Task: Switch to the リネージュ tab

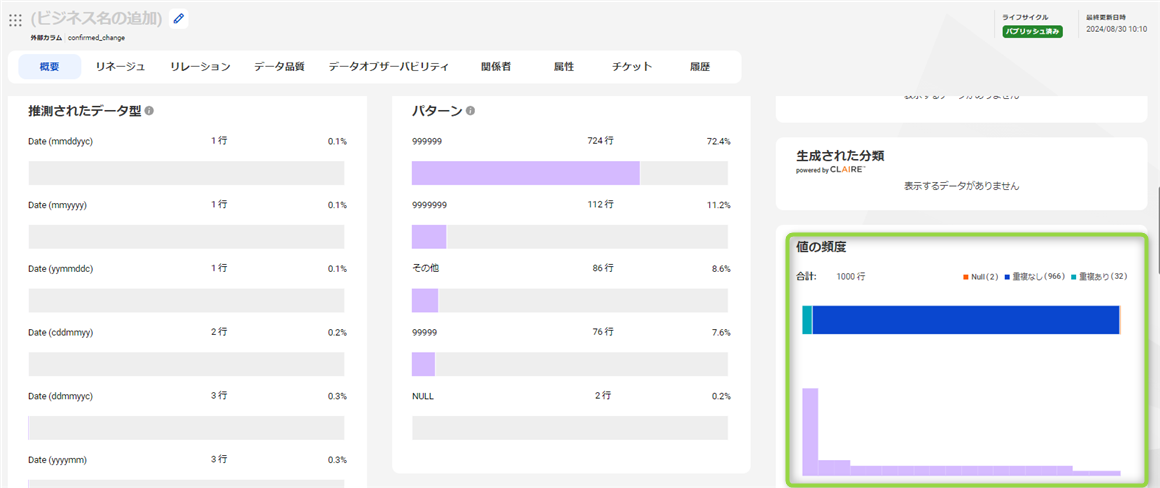Action: tap(120, 67)
